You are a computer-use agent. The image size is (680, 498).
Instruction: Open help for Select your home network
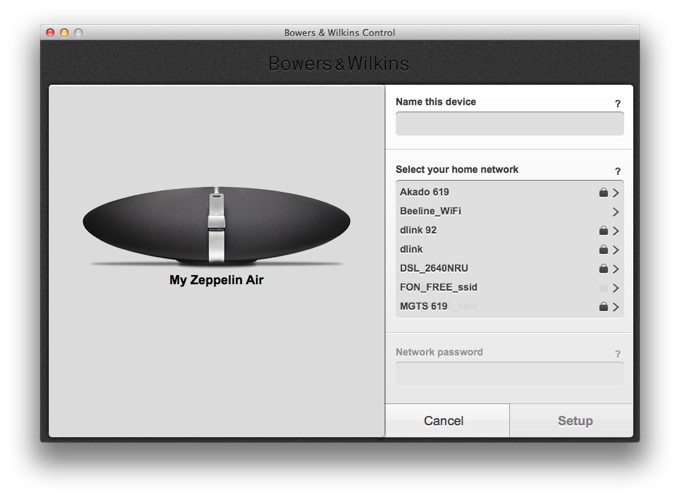tap(618, 171)
